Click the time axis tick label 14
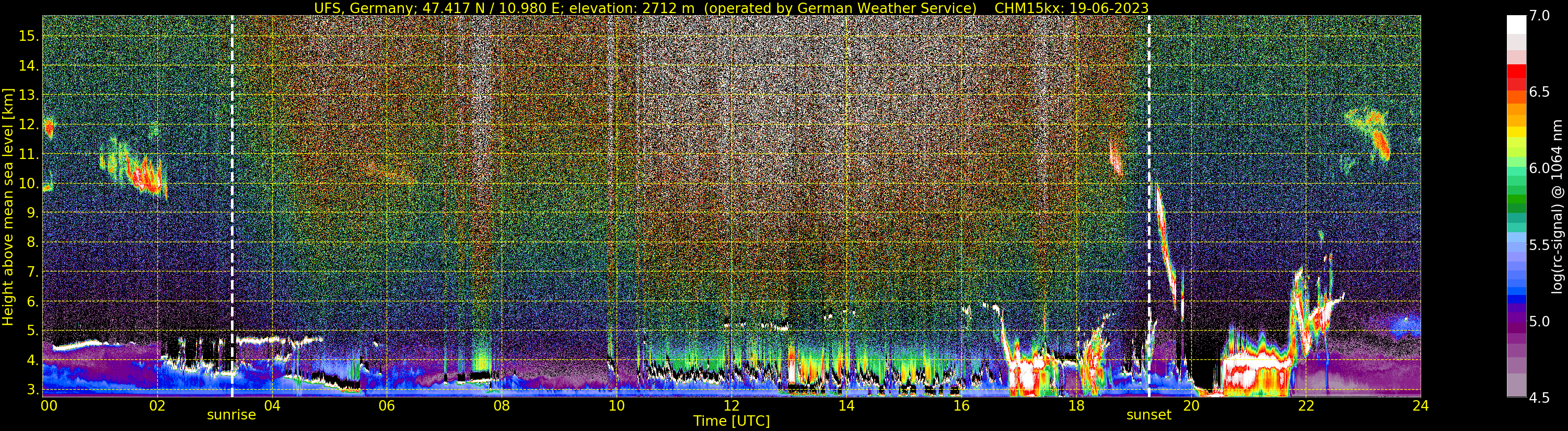The height and width of the screenshot is (431, 1568). [846, 406]
